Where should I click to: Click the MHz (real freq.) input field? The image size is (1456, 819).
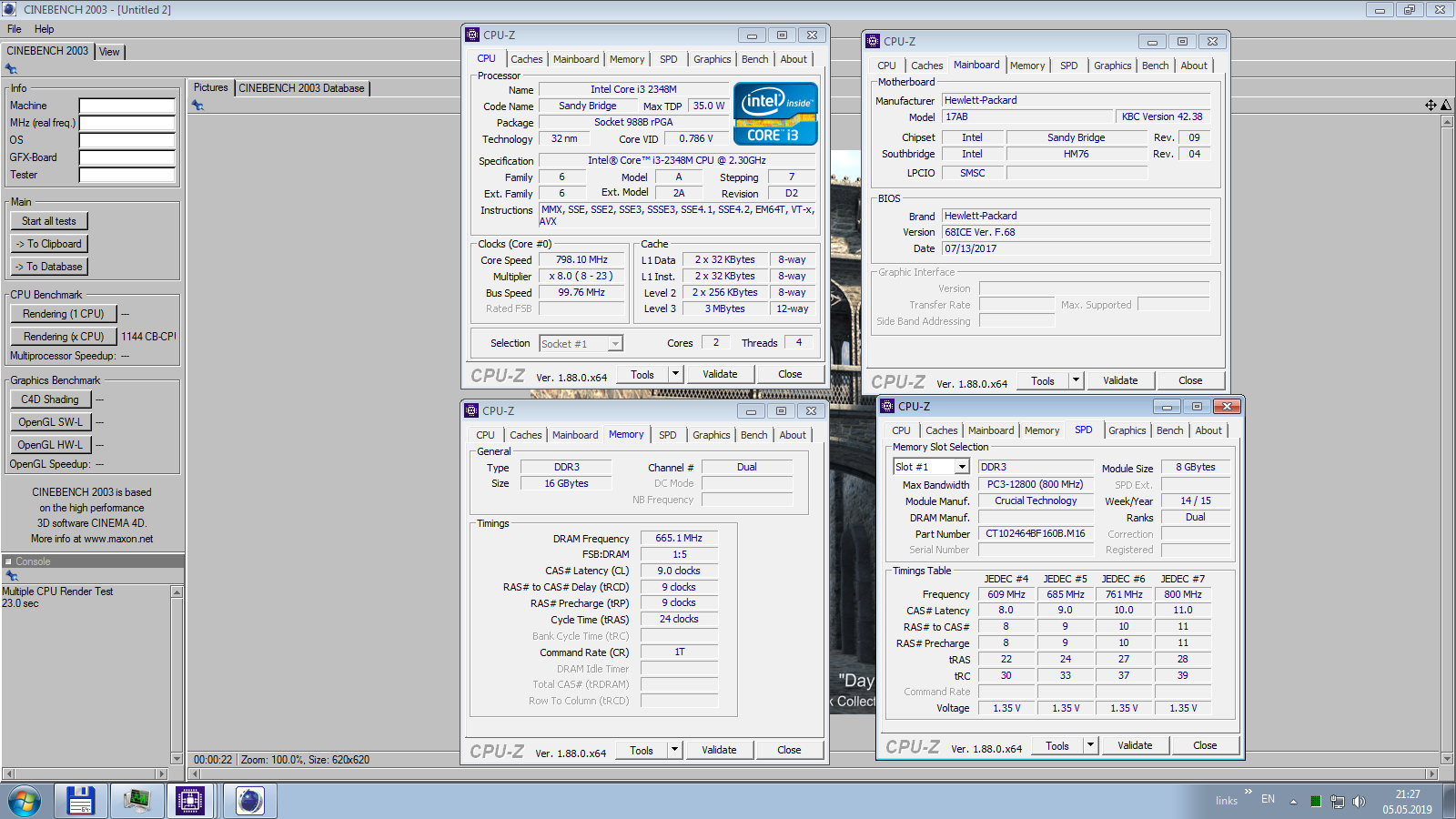[126, 123]
